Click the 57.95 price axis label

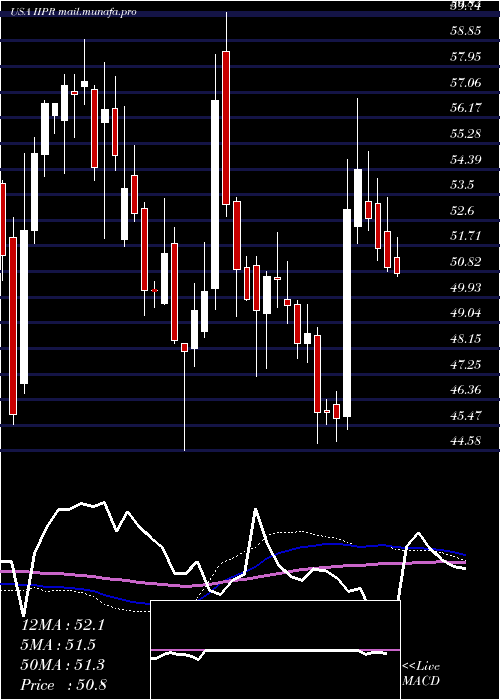tap(466, 57)
